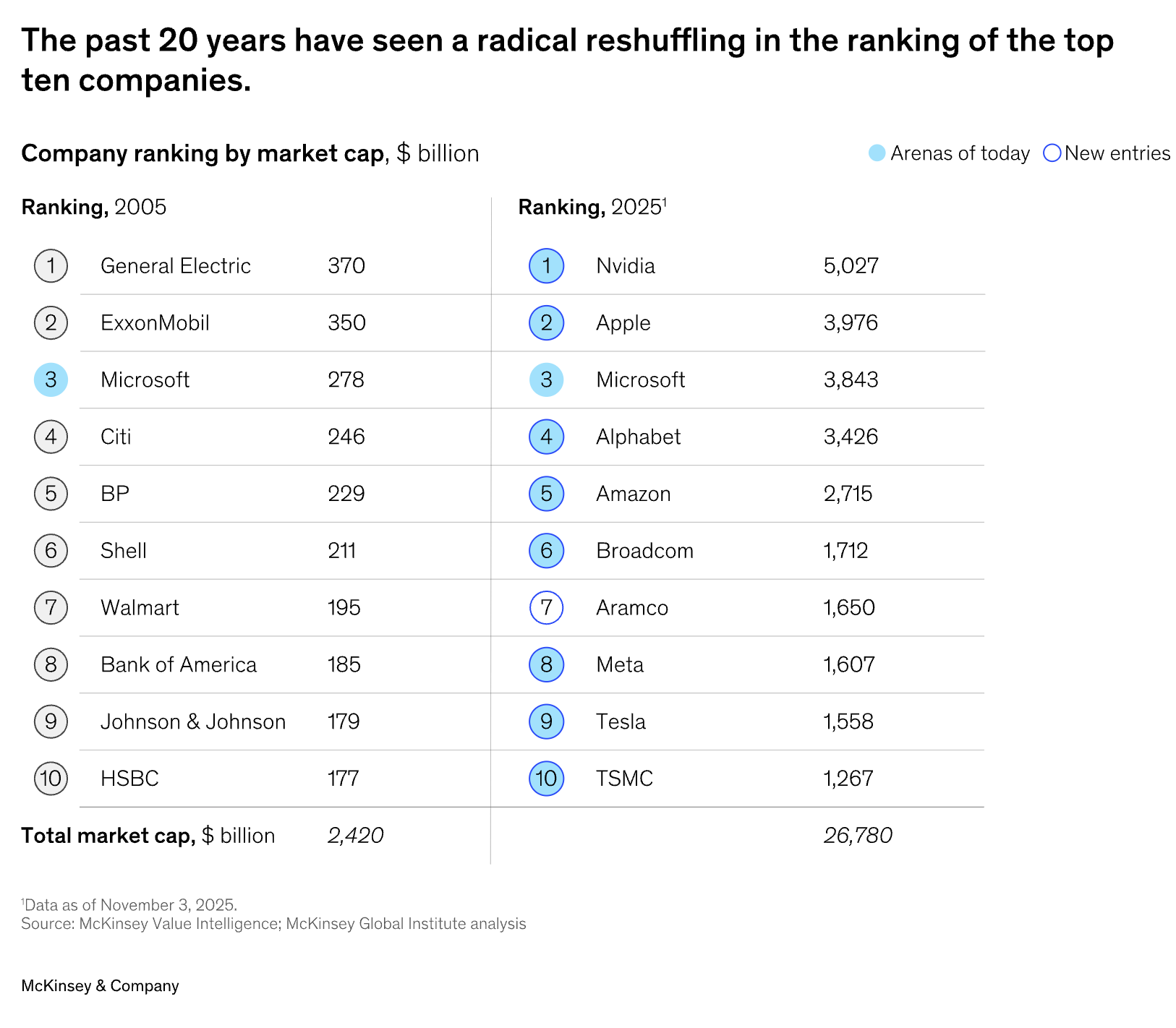
Task: Click the Arenas of today legend dot
Action: tap(877, 153)
